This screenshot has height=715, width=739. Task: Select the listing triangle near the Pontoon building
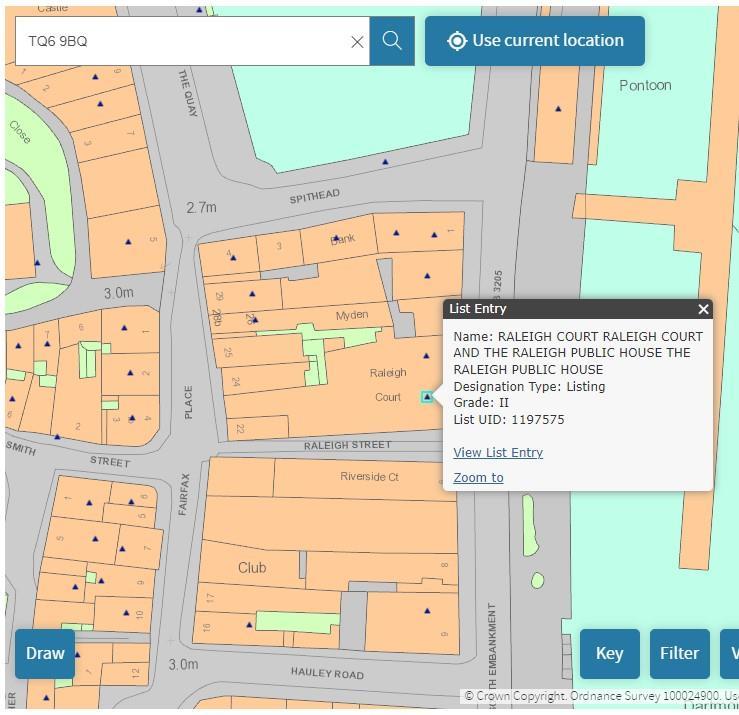tap(558, 109)
